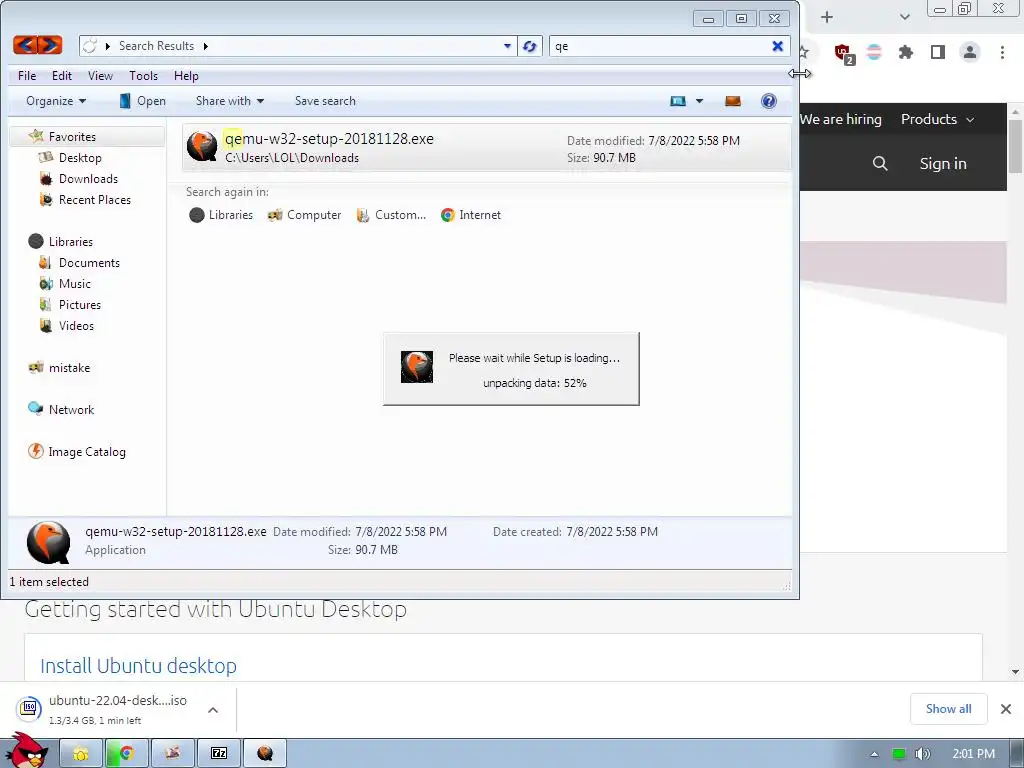Expand the Products menu on Ubuntu site
Image resolution: width=1024 pixels, height=768 pixels.
[937, 119]
